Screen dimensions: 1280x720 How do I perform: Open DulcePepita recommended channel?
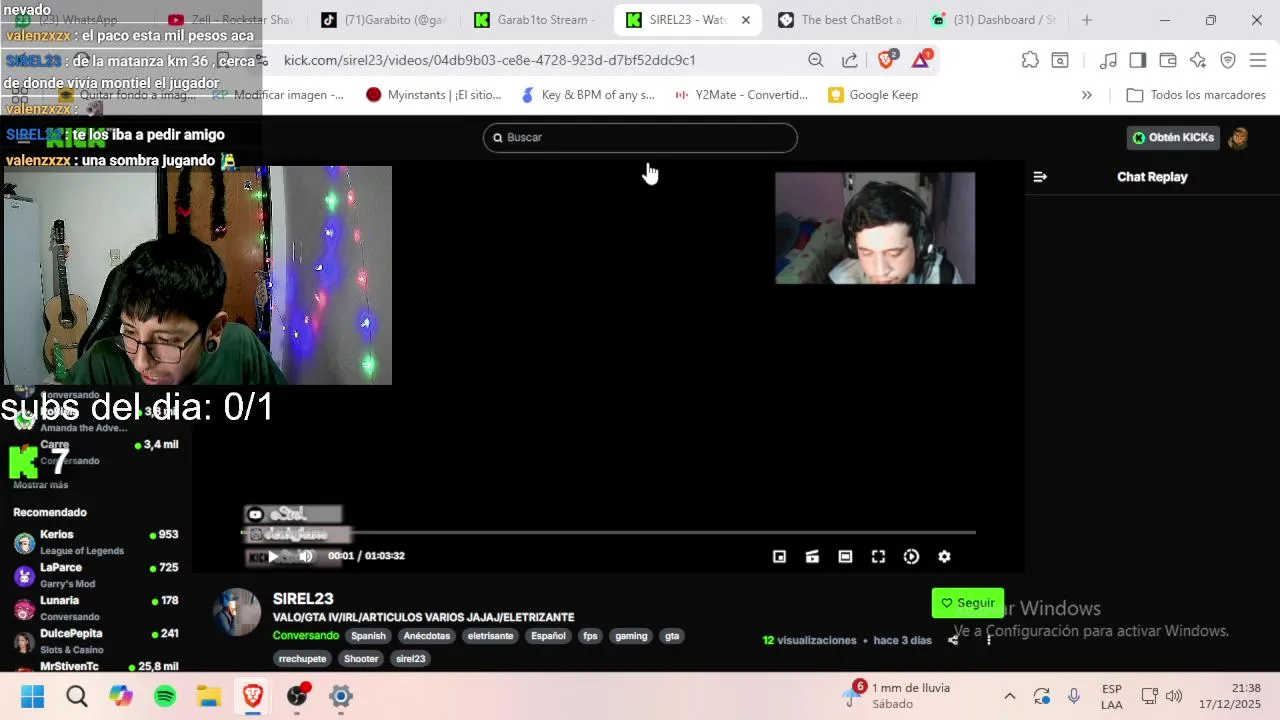(96, 641)
